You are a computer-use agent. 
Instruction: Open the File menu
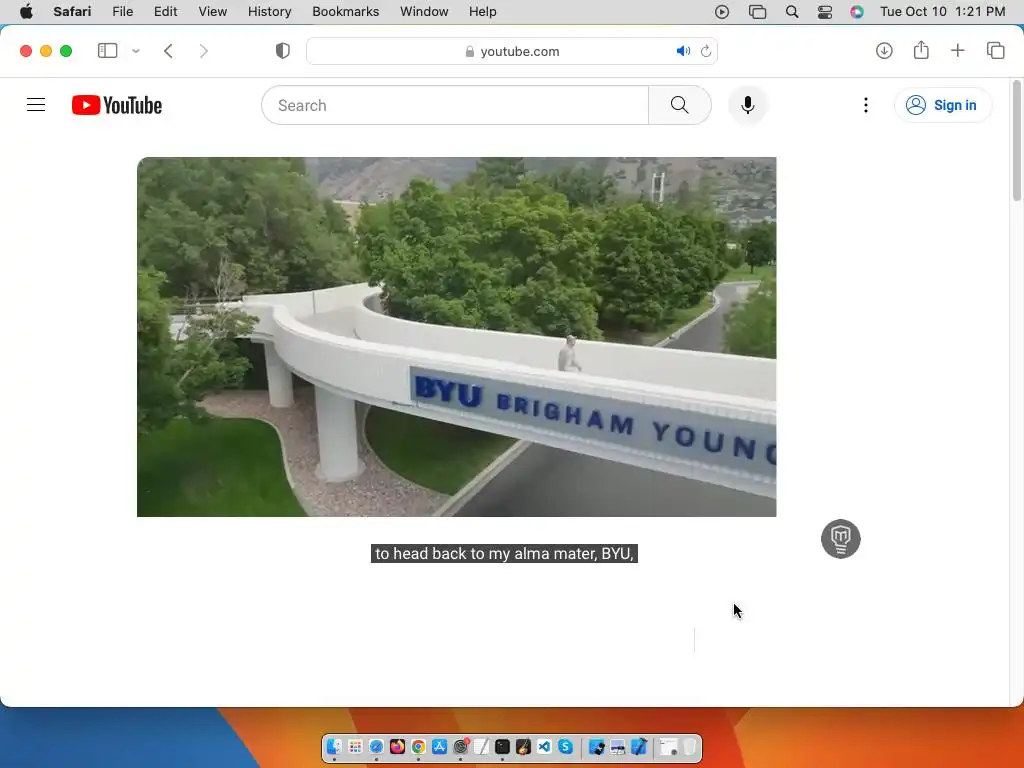[x=123, y=11]
